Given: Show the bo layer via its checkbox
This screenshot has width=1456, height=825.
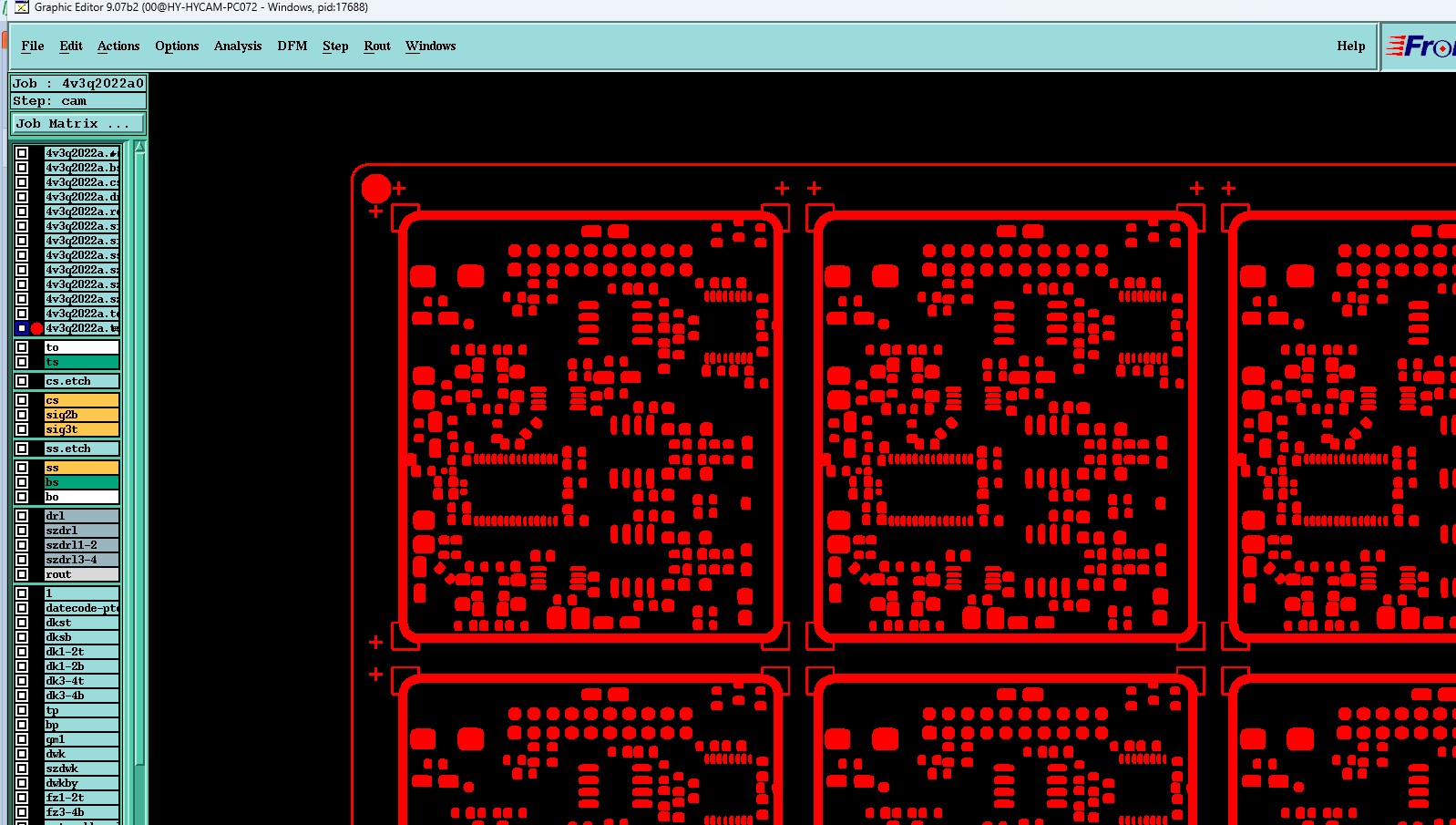Looking at the screenshot, I should tap(22, 497).
